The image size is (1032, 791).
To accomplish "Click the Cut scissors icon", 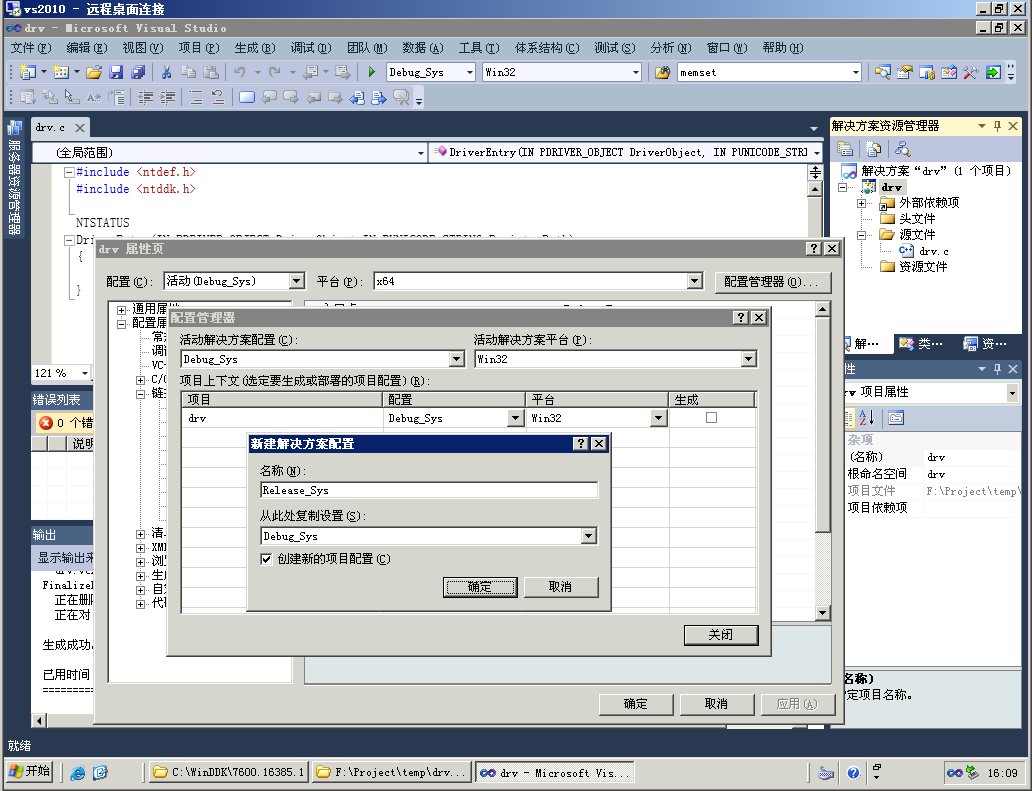I will (x=167, y=72).
